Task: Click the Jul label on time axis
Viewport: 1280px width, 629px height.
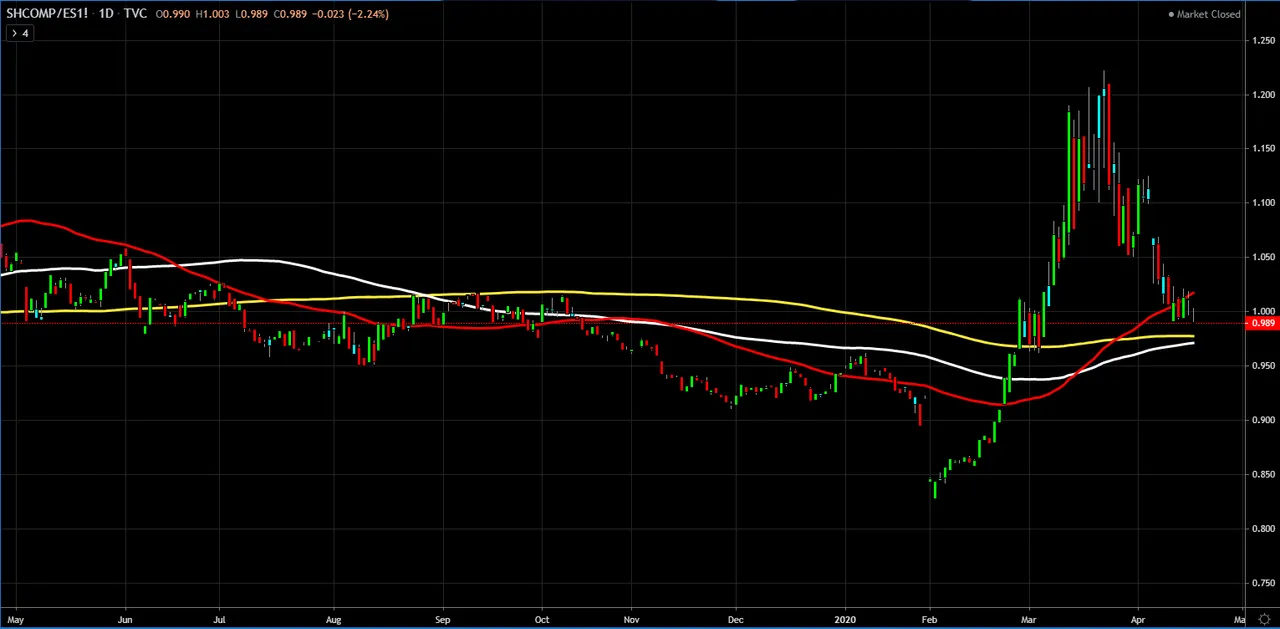Action: pyautogui.click(x=219, y=620)
